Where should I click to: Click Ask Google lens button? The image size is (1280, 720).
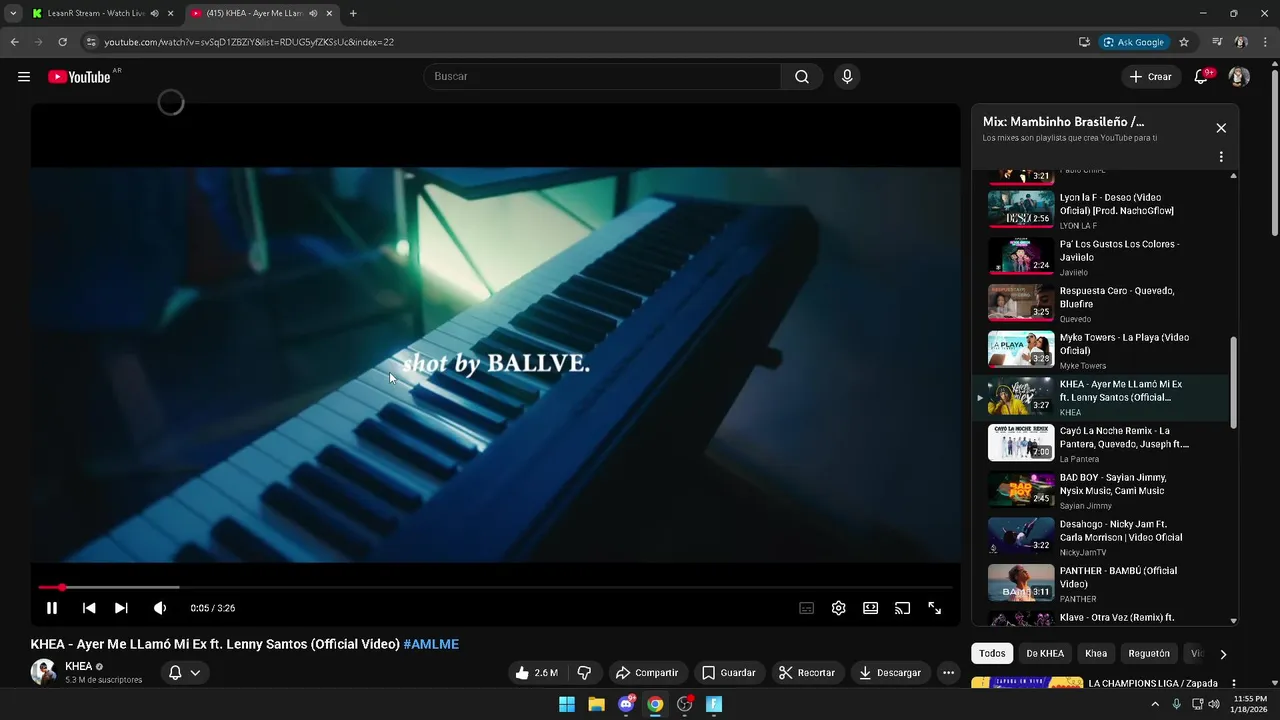(1134, 42)
